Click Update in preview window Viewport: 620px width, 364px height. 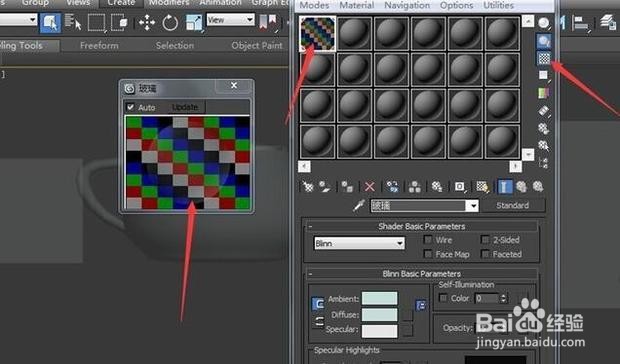click(185, 107)
